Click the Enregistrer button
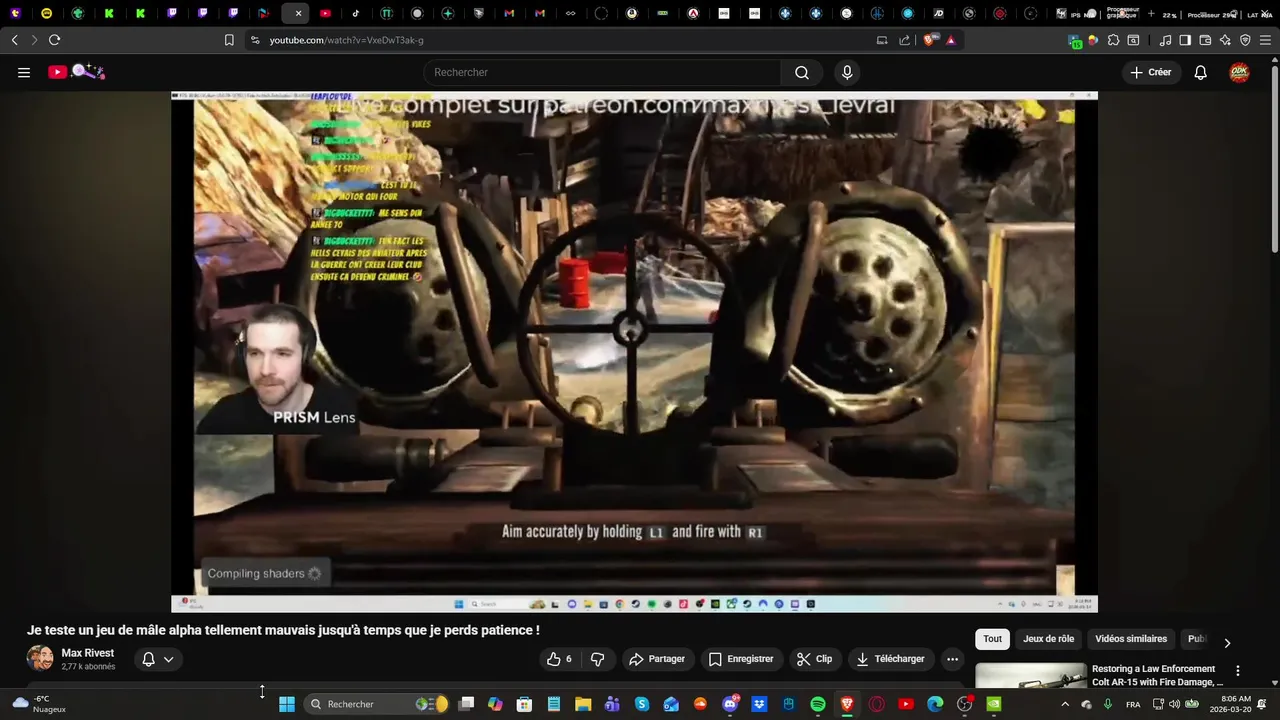The height and width of the screenshot is (720, 1280). tap(741, 659)
